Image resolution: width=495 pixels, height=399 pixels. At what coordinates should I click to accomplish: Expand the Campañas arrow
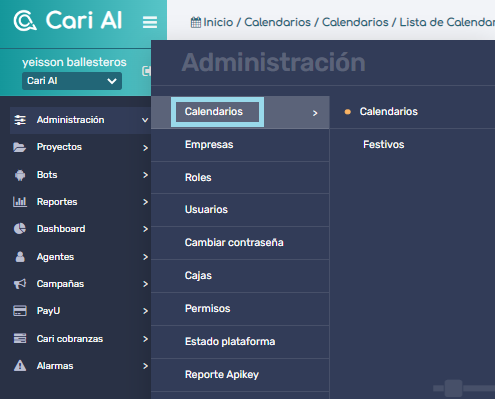pos(145,284)
